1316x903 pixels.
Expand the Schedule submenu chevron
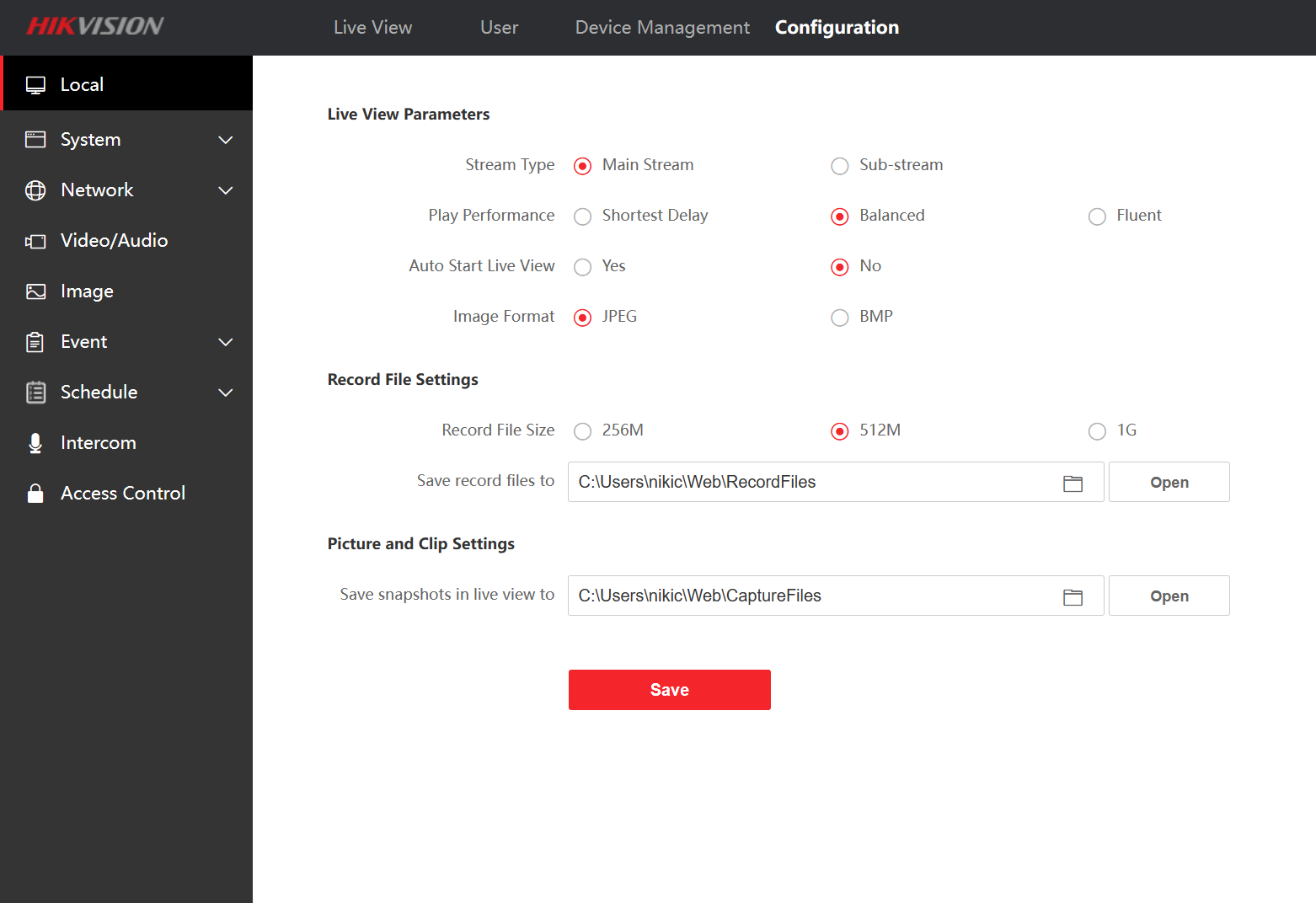(225, 393)
